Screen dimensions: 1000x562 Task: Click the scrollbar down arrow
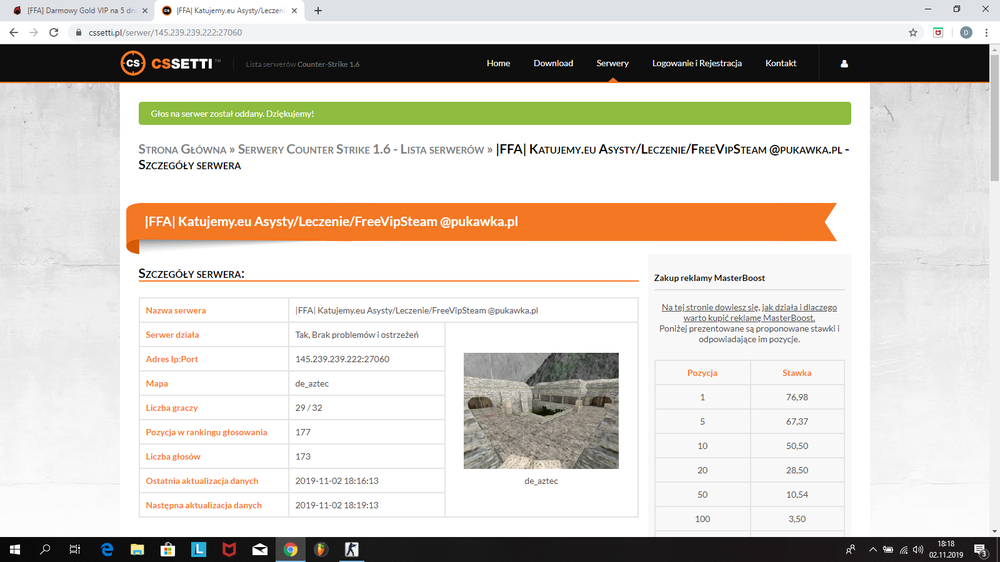pos(994,531)
